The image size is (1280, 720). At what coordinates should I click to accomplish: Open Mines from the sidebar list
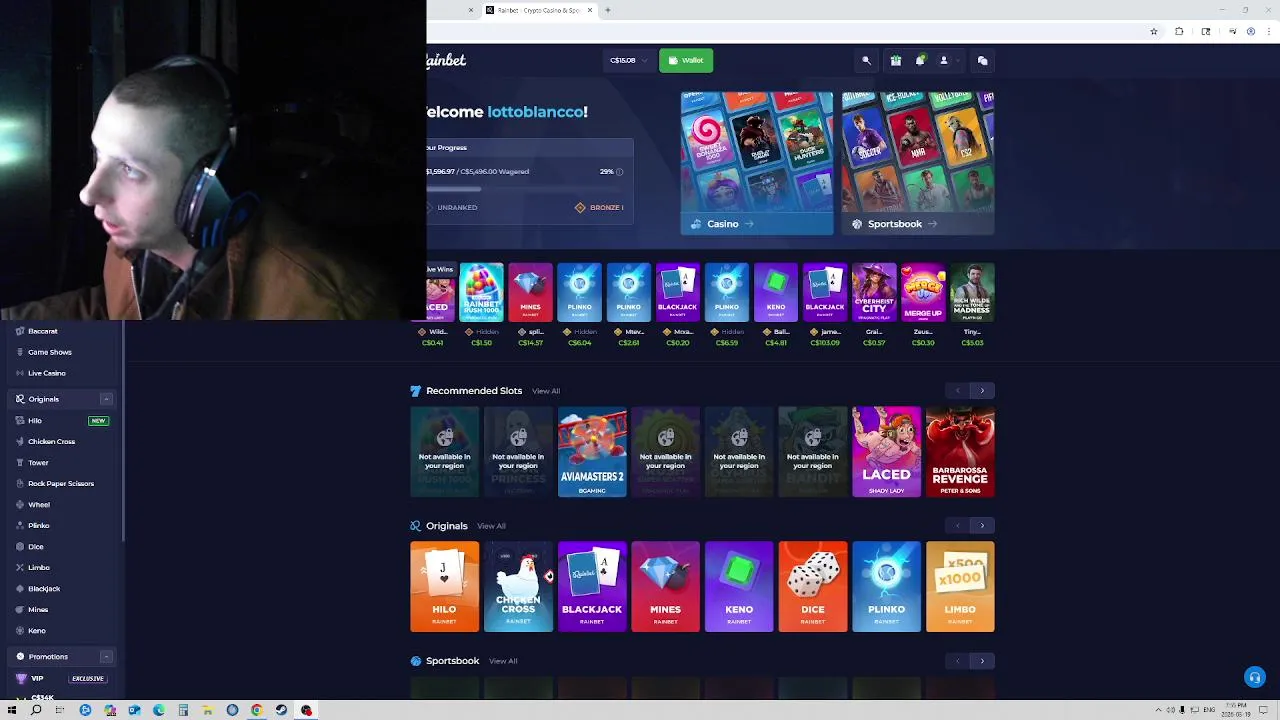click(x=38, y=609)
